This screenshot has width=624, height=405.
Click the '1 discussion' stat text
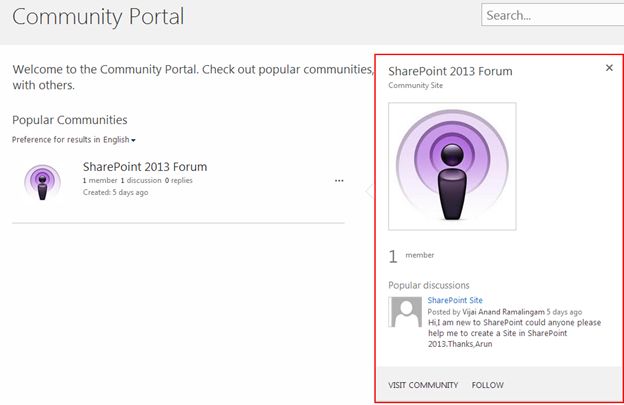pos(141,180)
